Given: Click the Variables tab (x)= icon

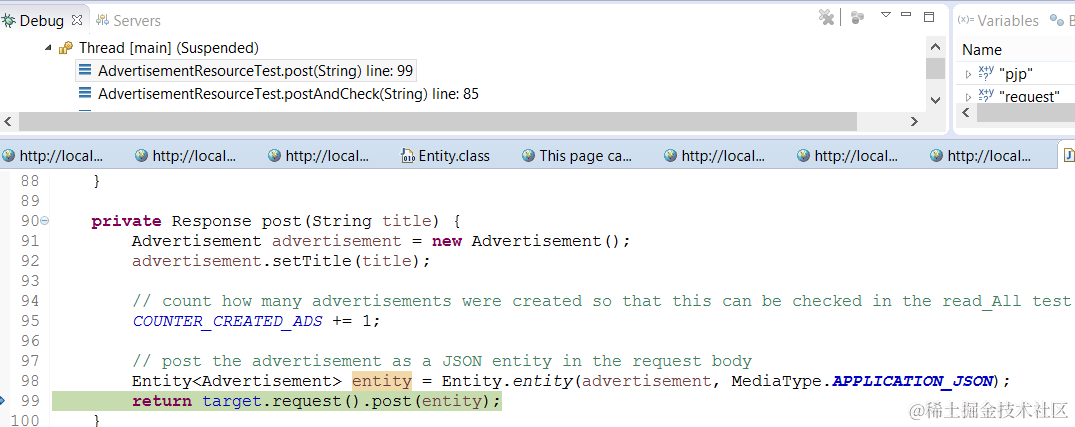Looking at the screenshot, I should point(965,20).
